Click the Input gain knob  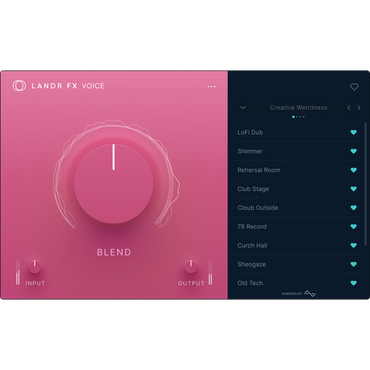click(x=35, y=267)
